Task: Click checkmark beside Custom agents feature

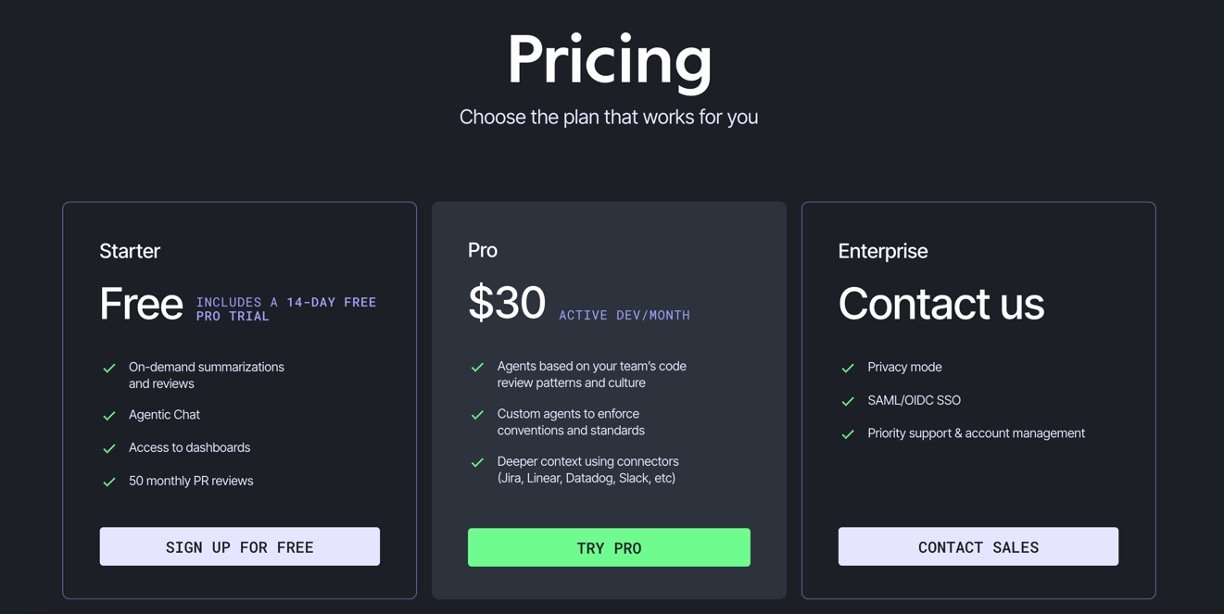Action: [478, 415]
